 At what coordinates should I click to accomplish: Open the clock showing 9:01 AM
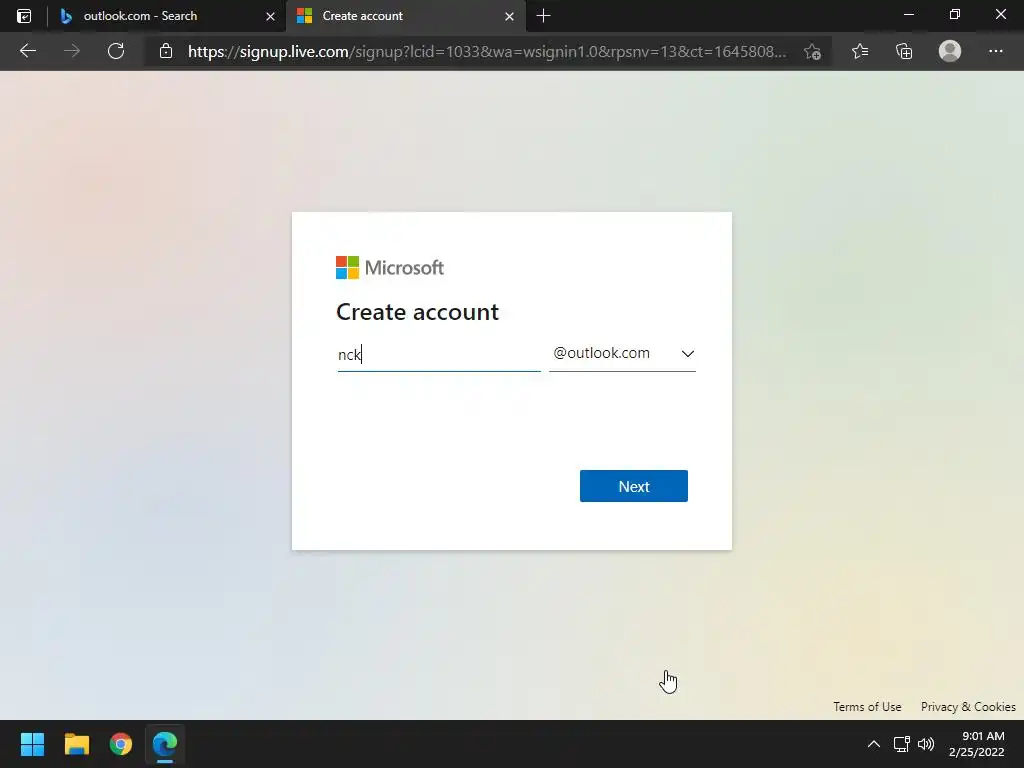976,744
